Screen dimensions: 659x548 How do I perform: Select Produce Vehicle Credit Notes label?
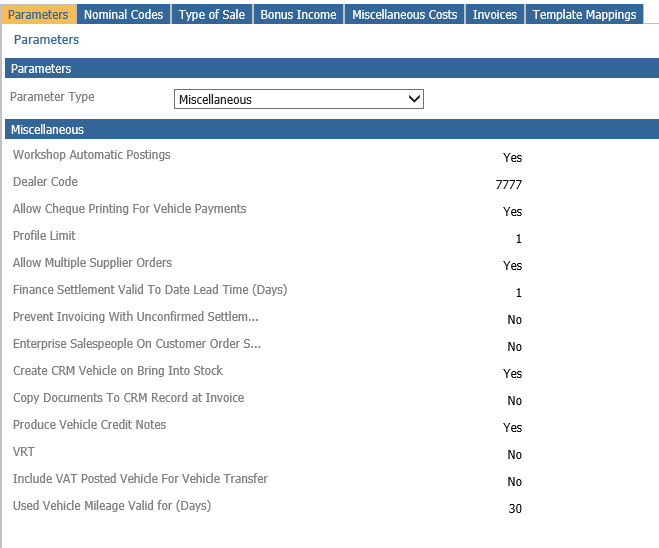click(x=90, y=424)
